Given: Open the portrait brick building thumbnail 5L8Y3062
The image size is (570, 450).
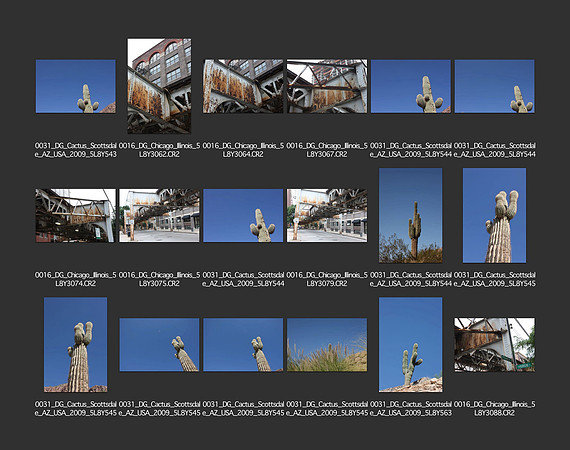Looking at the screenshot, I should tap(159, 86).
